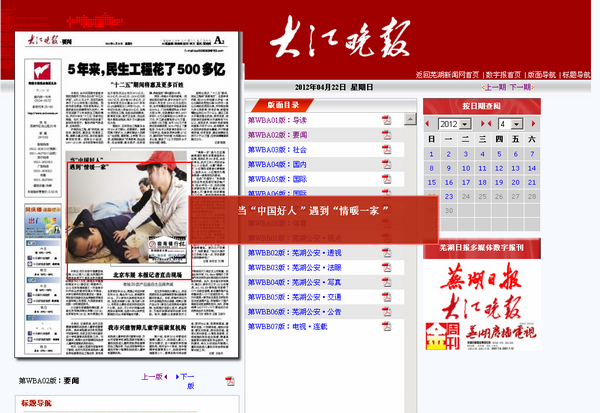Go to next issue 下一期
The image size is (600, 413).
click(520, 87)
